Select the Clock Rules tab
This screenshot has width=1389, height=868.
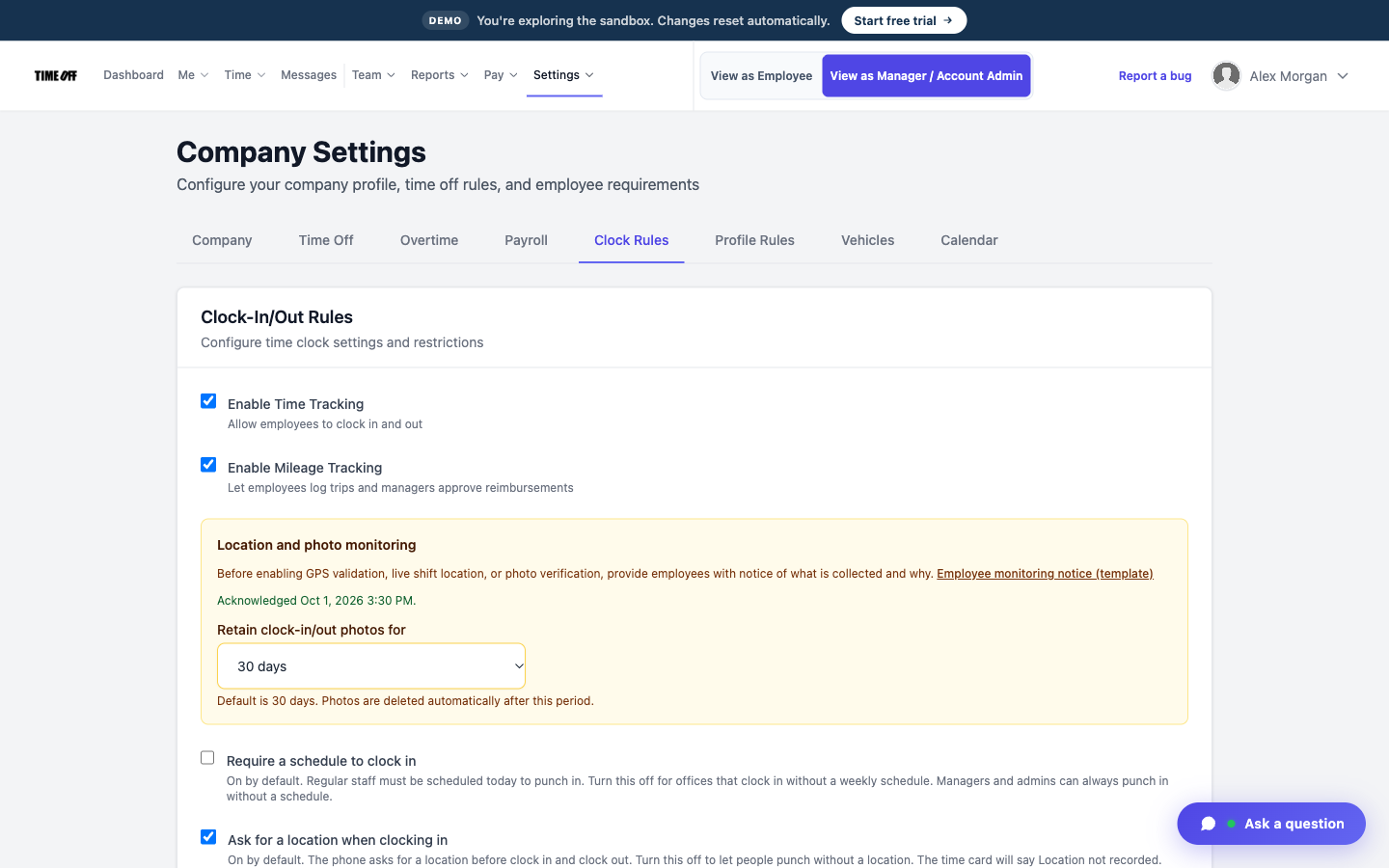(632, 240)
